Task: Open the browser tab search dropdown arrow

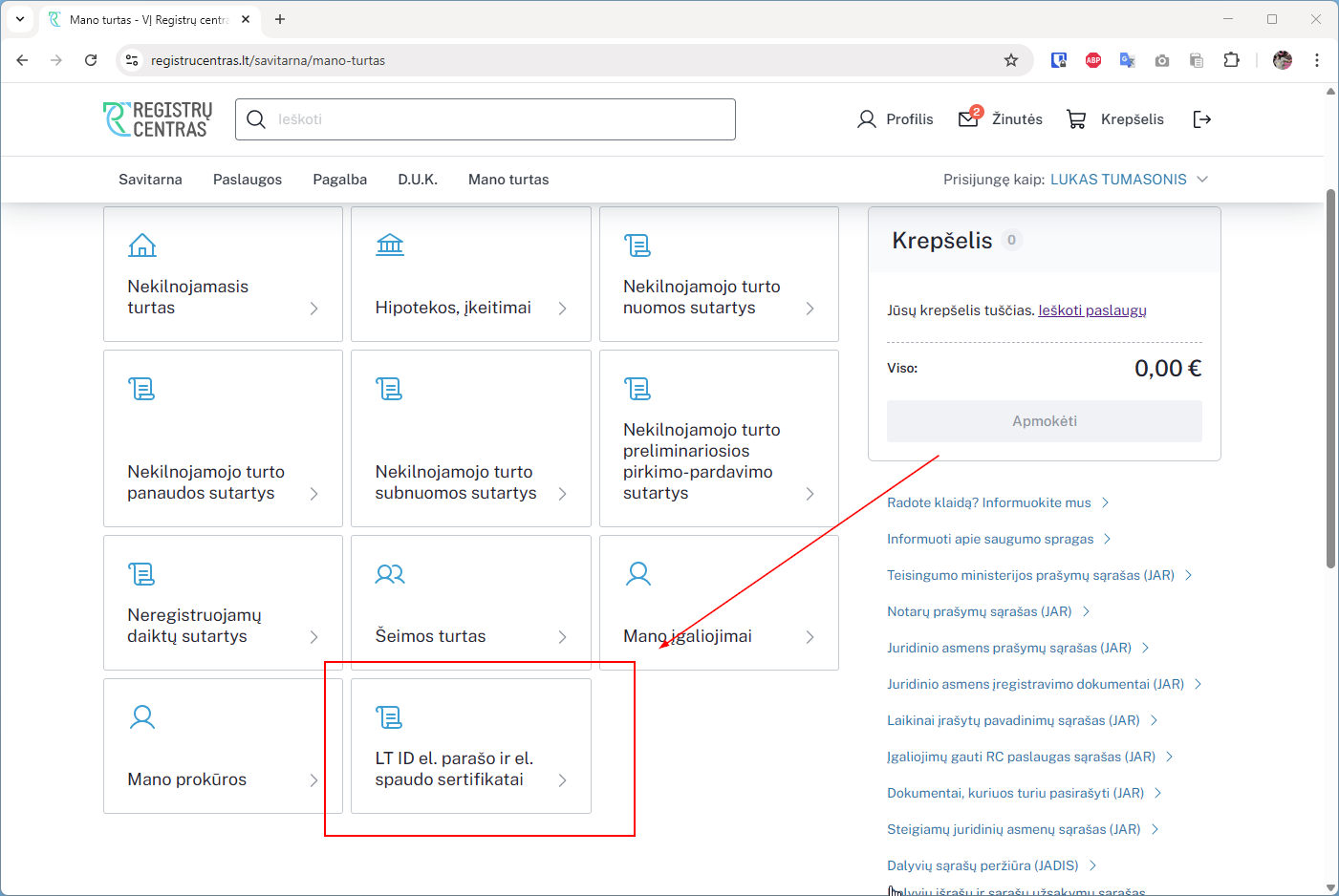Action: click(x=20, y=19)
